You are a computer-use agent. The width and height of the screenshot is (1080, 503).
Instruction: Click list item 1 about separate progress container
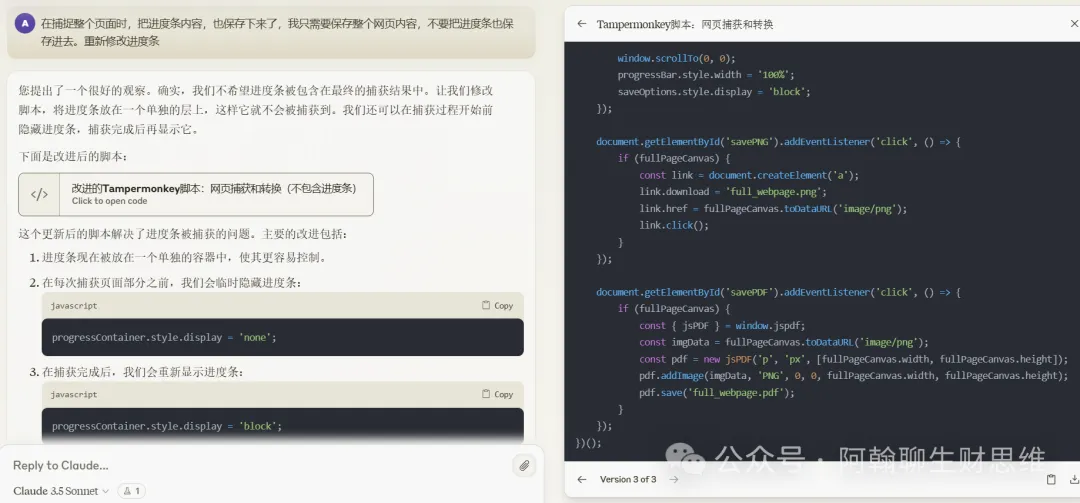click(x=183, y=258)
